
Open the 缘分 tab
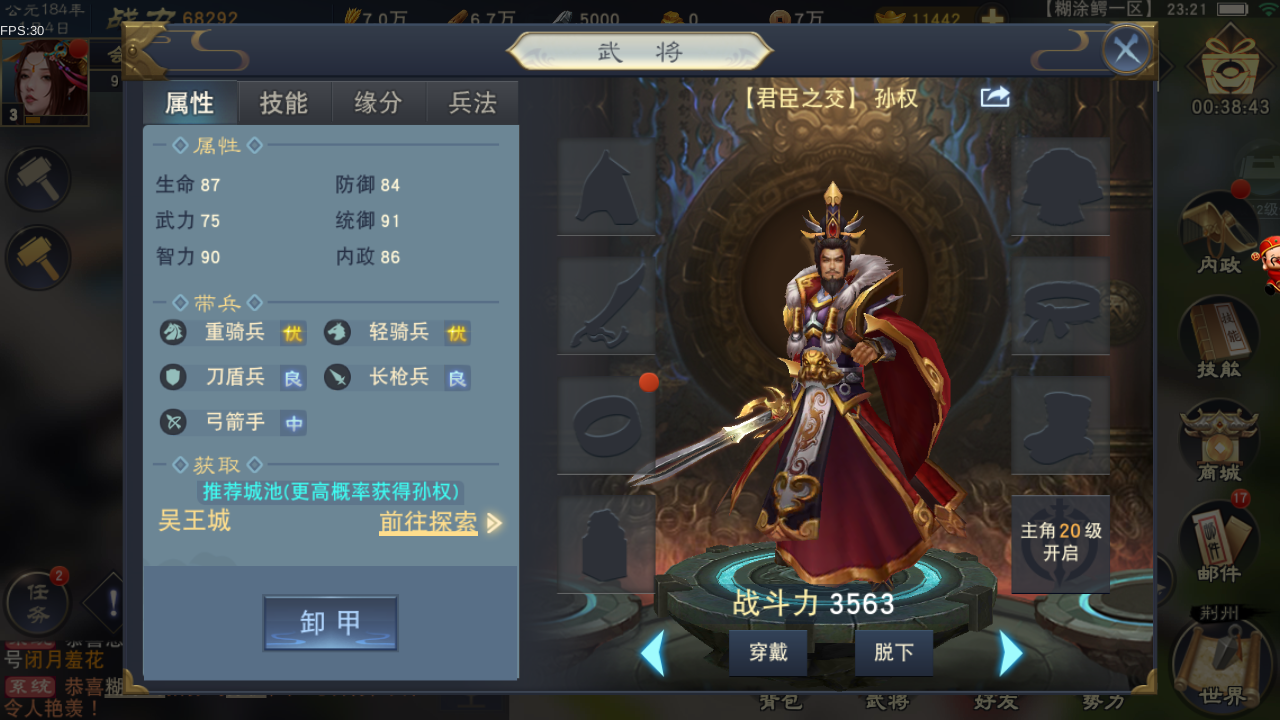coord(379,103)
